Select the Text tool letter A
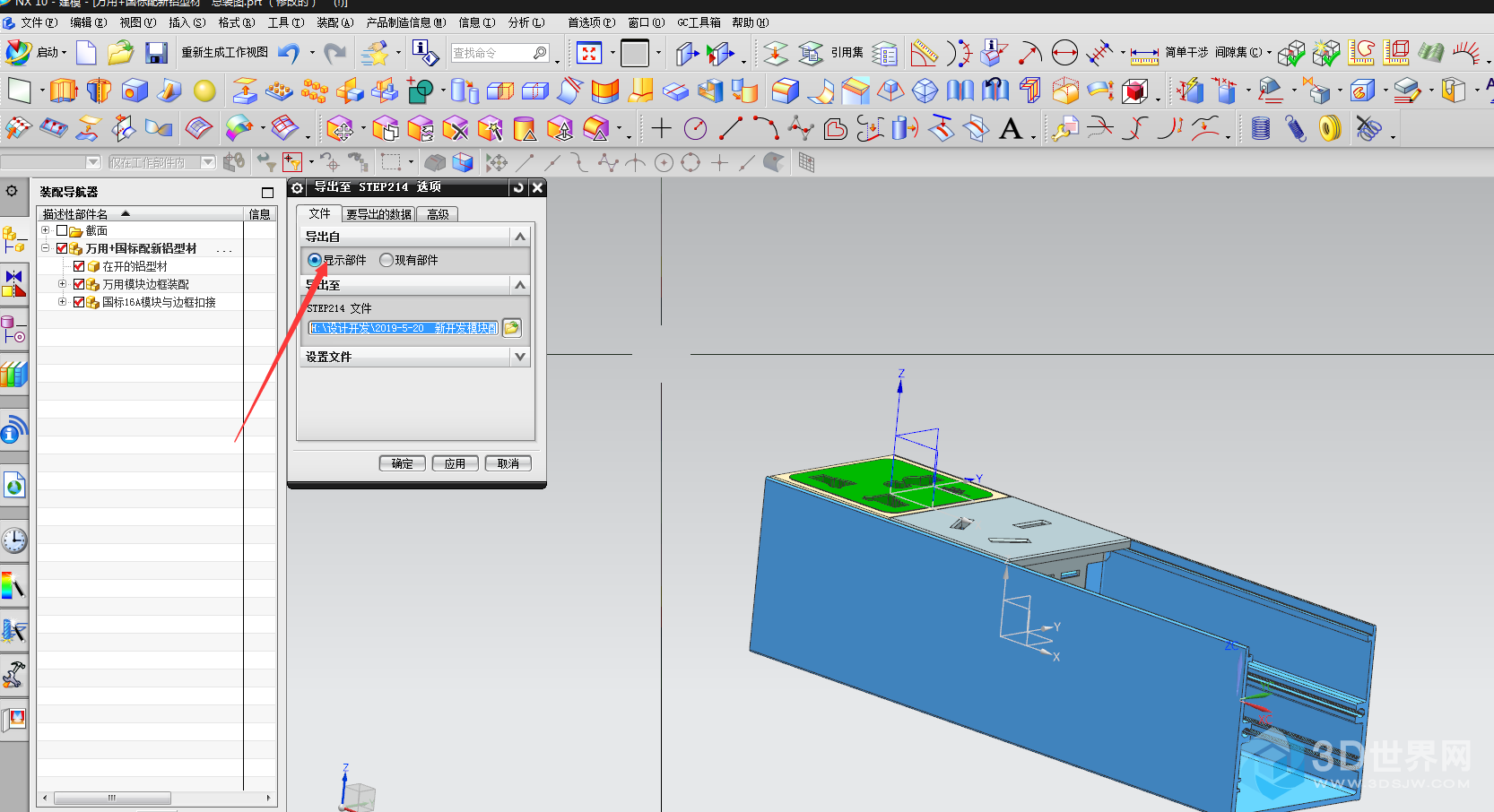Viewport: 1494px width, 812px height. pyautogui.click(x=1011, y=128)
